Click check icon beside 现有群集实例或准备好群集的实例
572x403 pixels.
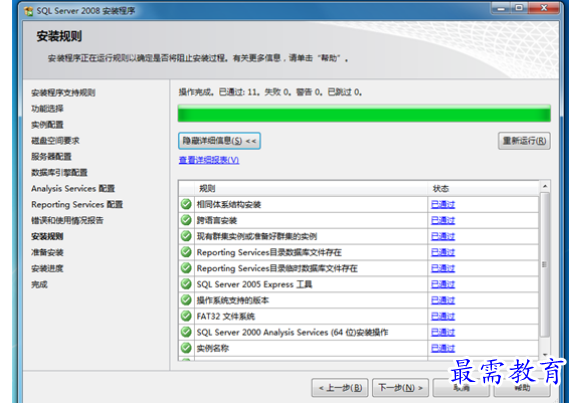186,236
